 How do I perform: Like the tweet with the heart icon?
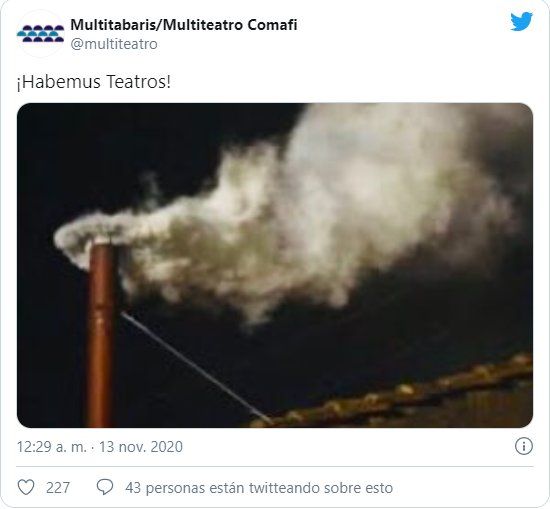click(26, 487)
